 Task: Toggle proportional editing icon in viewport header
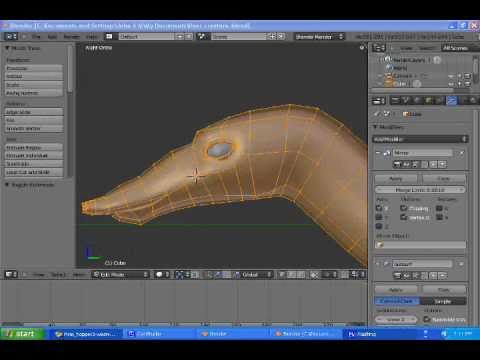click(x=330, y=275)
